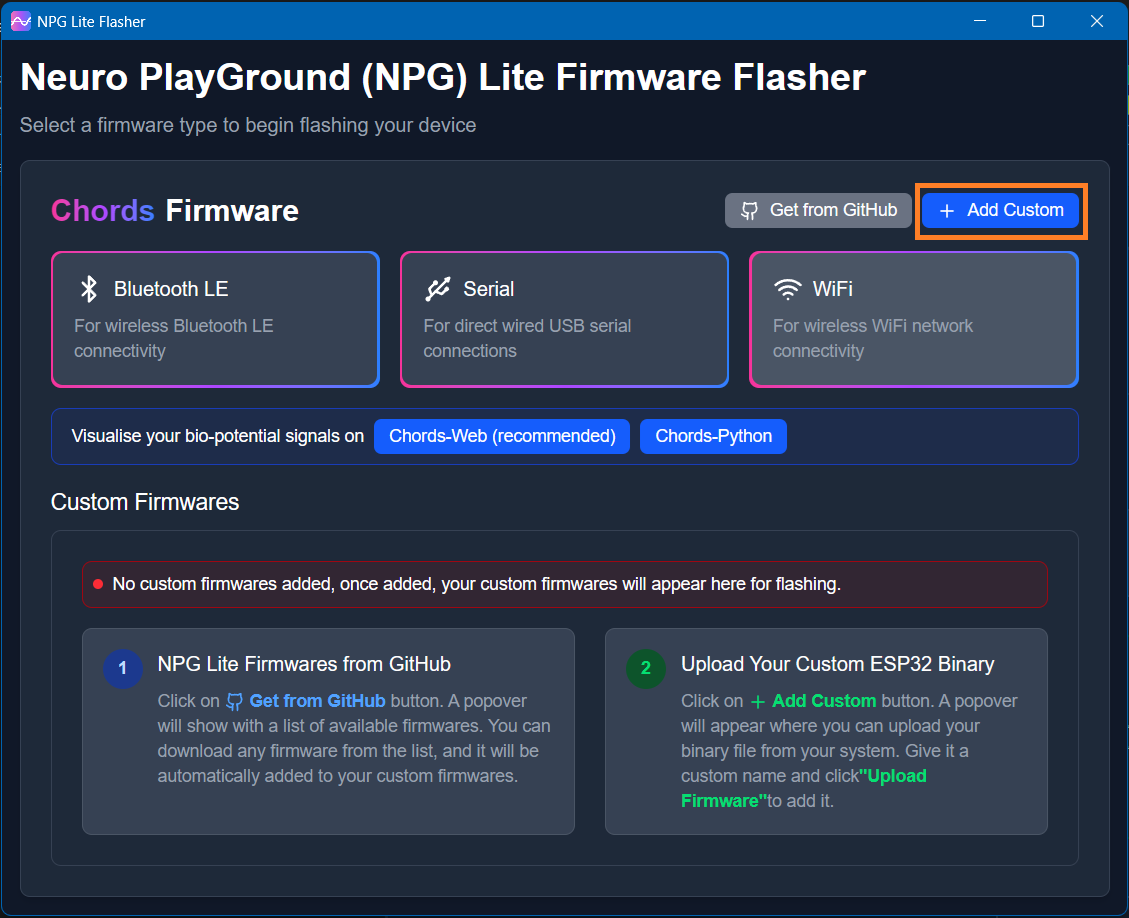This screenshot has width=1129, height=918.
Task: Click the Bluetooth icon in Bluetooth LE card
Action: [89, 289]
